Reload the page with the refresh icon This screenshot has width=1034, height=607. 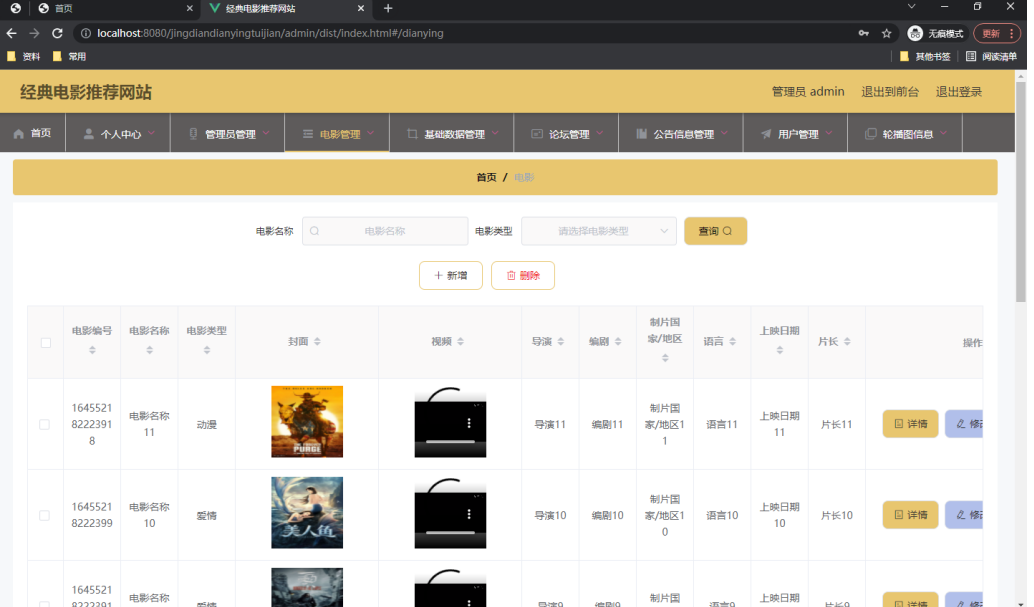point(57,33)
